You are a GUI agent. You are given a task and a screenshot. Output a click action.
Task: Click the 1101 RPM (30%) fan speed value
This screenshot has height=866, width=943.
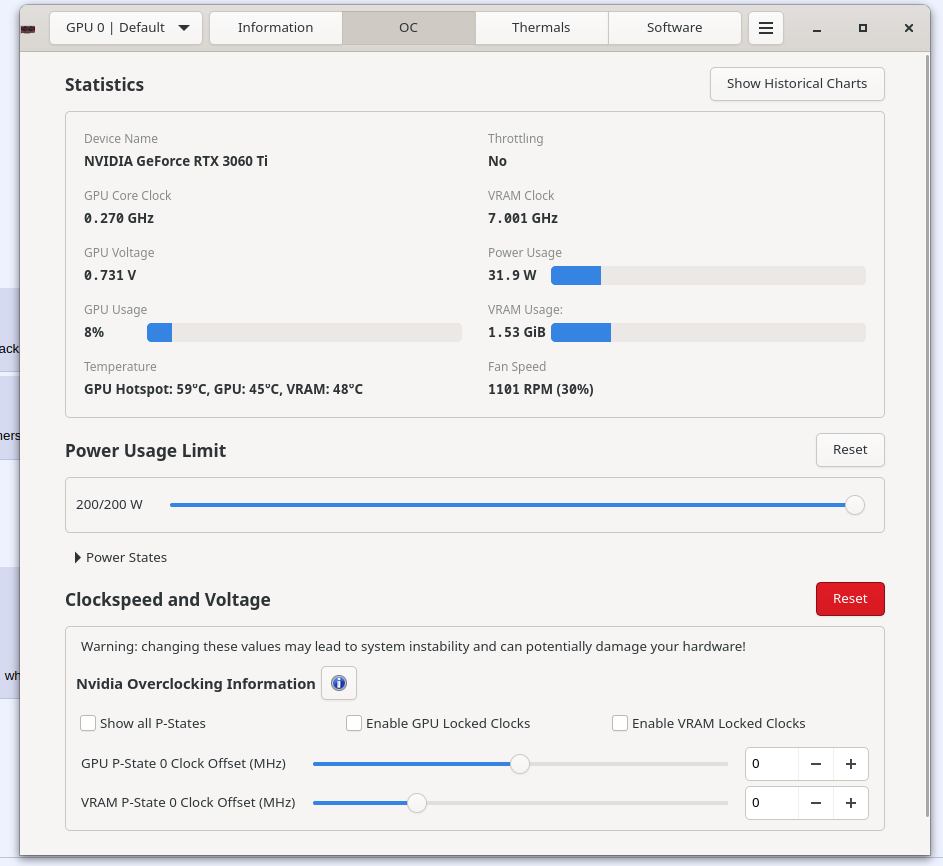point(541,389)
